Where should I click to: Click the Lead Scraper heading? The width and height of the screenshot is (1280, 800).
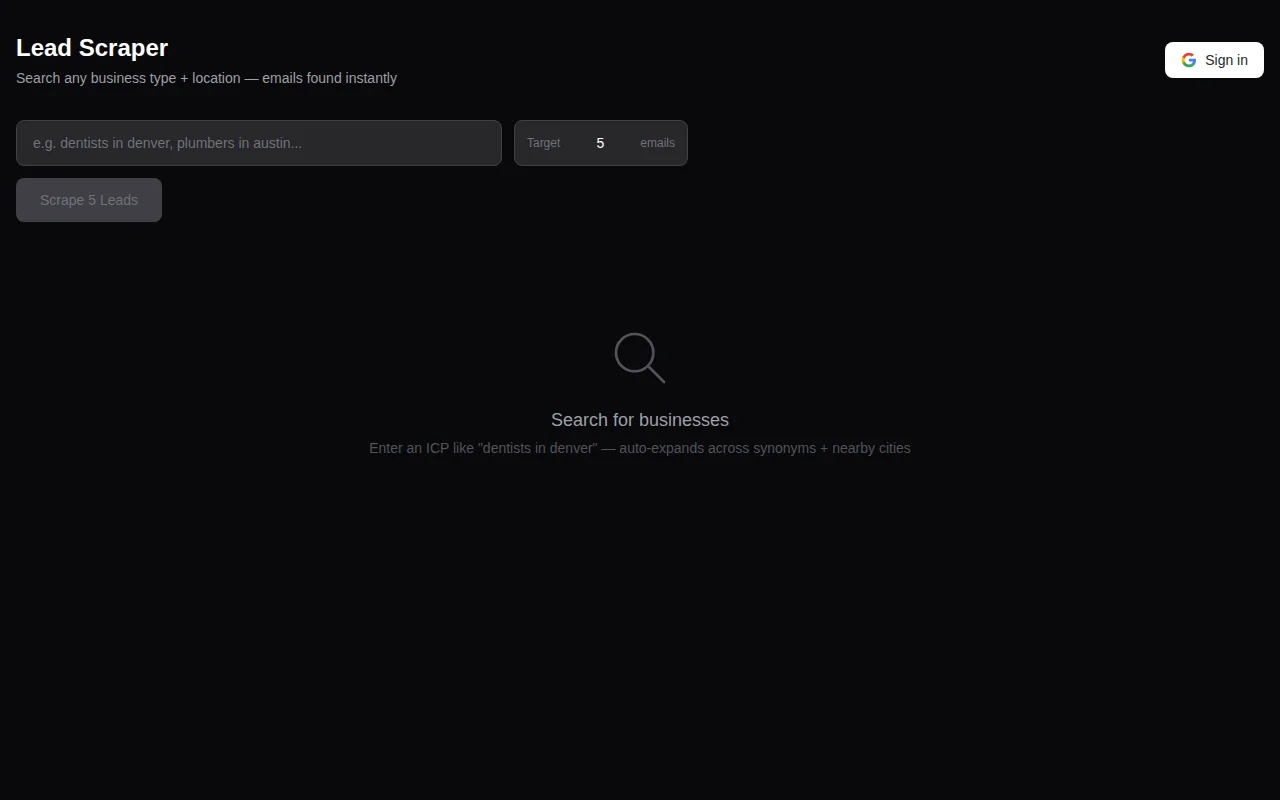pos(92,48)
